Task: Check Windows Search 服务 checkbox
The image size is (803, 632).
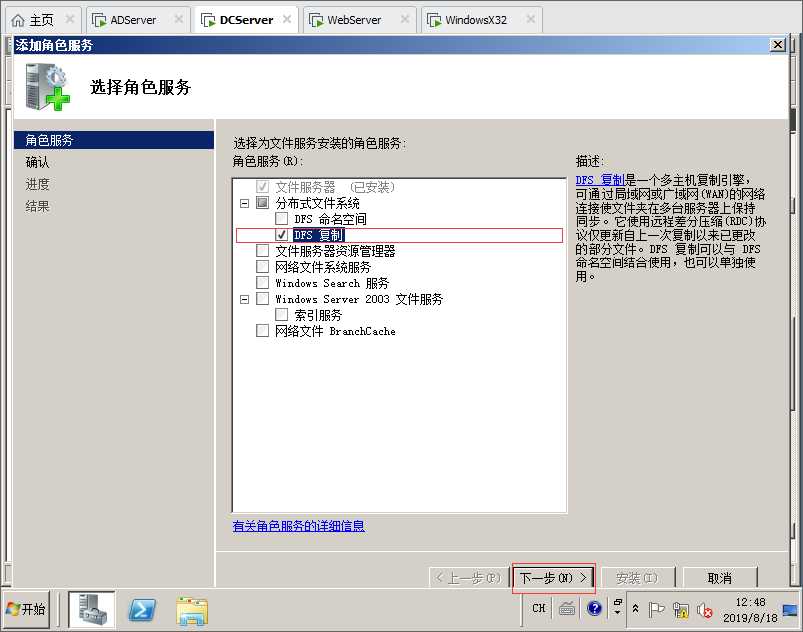Action: coord(262,283)
